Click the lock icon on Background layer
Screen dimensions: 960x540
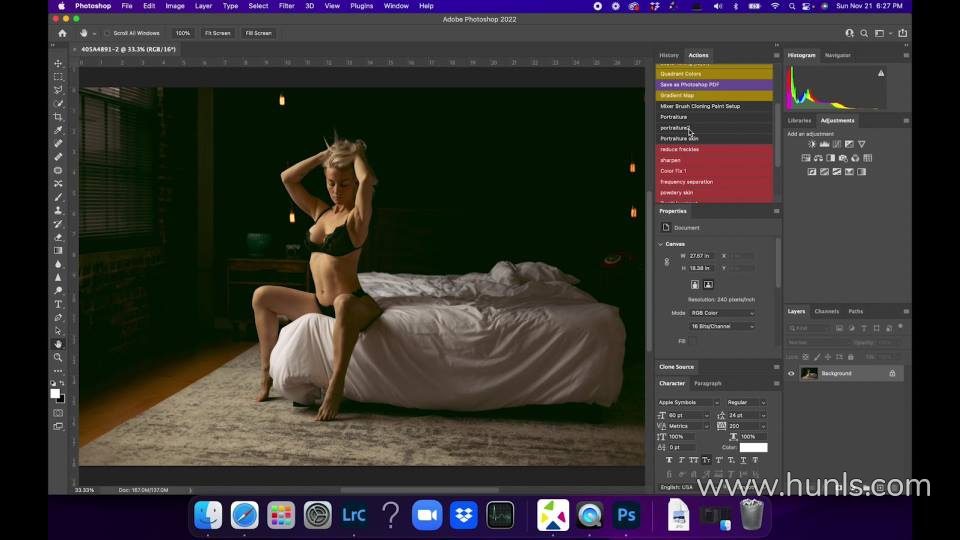pos(892,373)
